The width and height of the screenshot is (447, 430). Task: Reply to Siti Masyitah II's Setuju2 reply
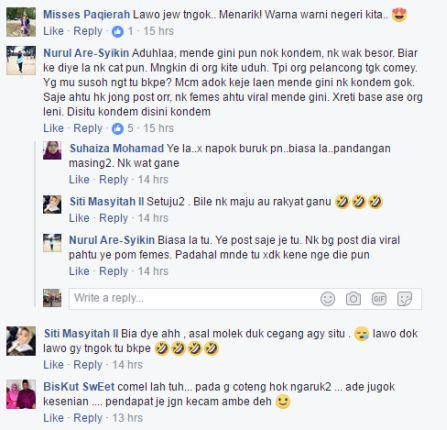pos(113,218)
